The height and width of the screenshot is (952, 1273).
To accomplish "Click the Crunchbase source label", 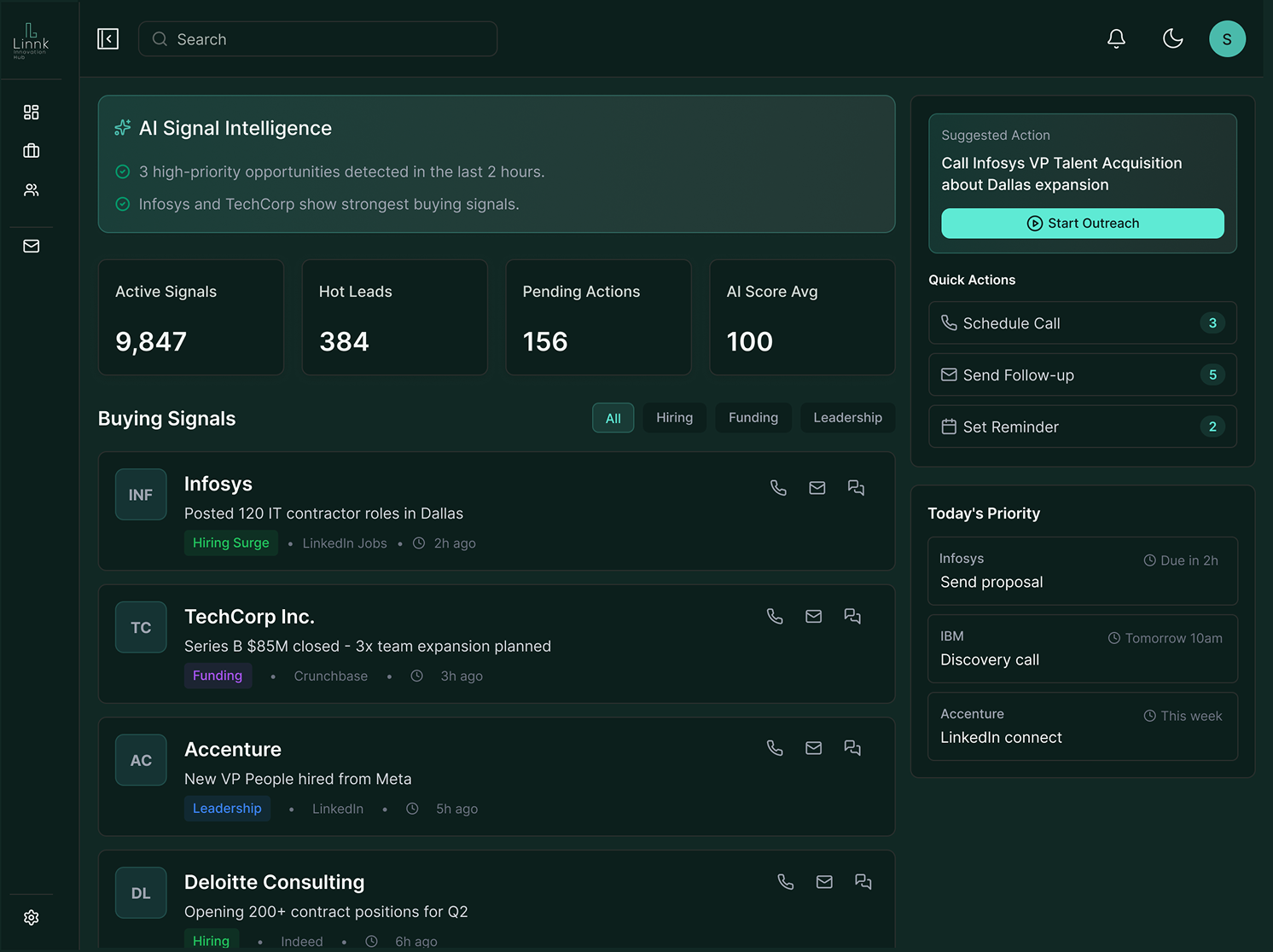I will coord(331,676).
